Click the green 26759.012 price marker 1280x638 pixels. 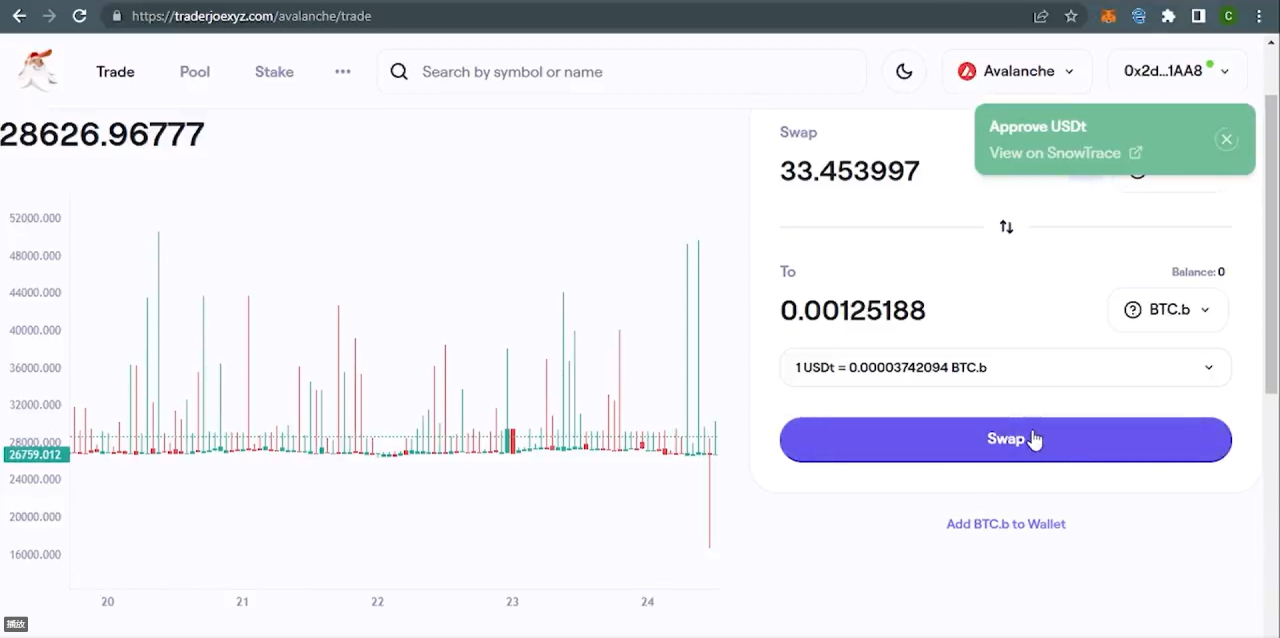tap(35, 455)
